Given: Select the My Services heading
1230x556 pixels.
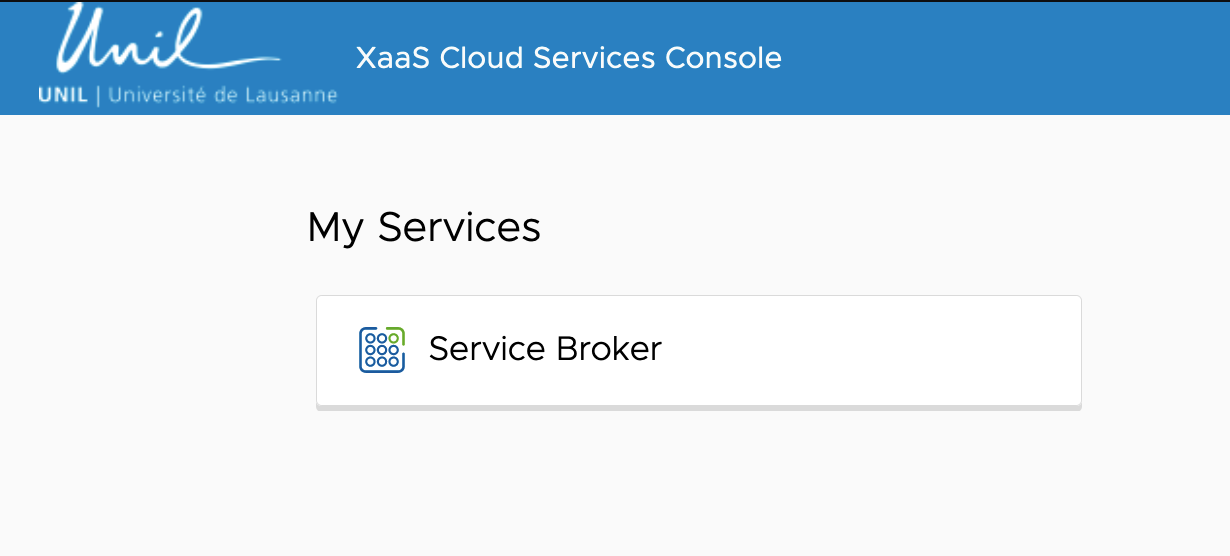Looking at the screenshot, I should click(423, 227).
